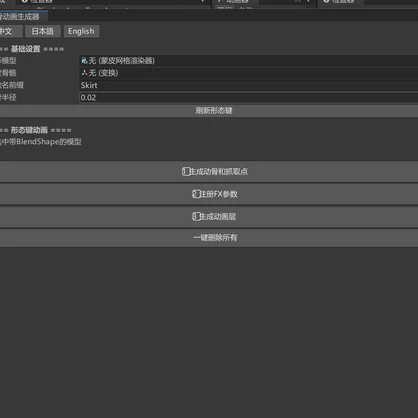Viewport: 418px width, 418px height.
Task: Click the BlendShape的模型 hint text
Action: (x=49, y=142)
